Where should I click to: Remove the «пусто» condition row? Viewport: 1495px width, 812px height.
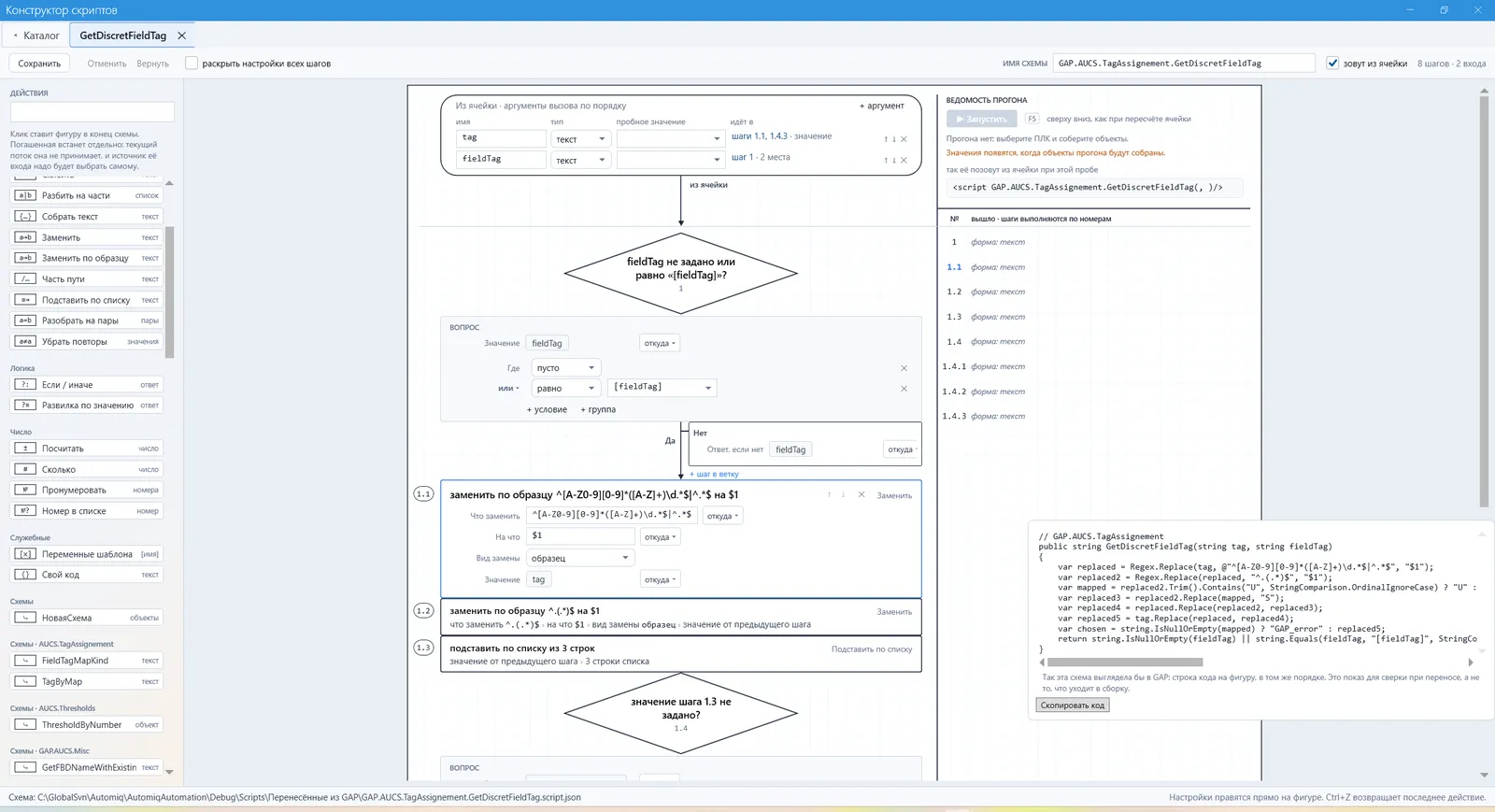click(904, 368)
